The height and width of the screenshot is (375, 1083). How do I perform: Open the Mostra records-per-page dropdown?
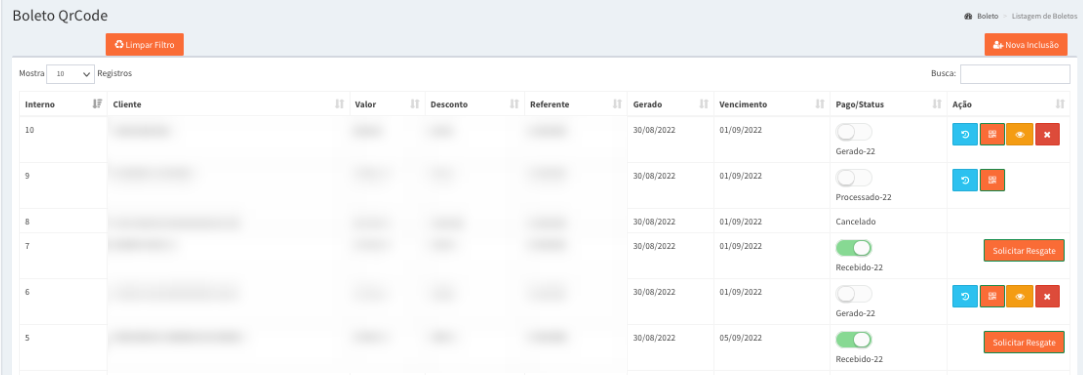[x=70, y=73]
